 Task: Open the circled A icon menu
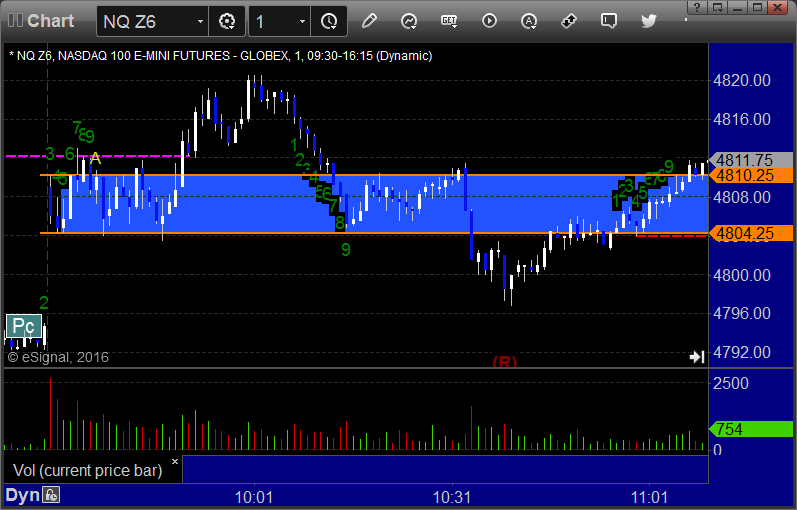[529, 21]
